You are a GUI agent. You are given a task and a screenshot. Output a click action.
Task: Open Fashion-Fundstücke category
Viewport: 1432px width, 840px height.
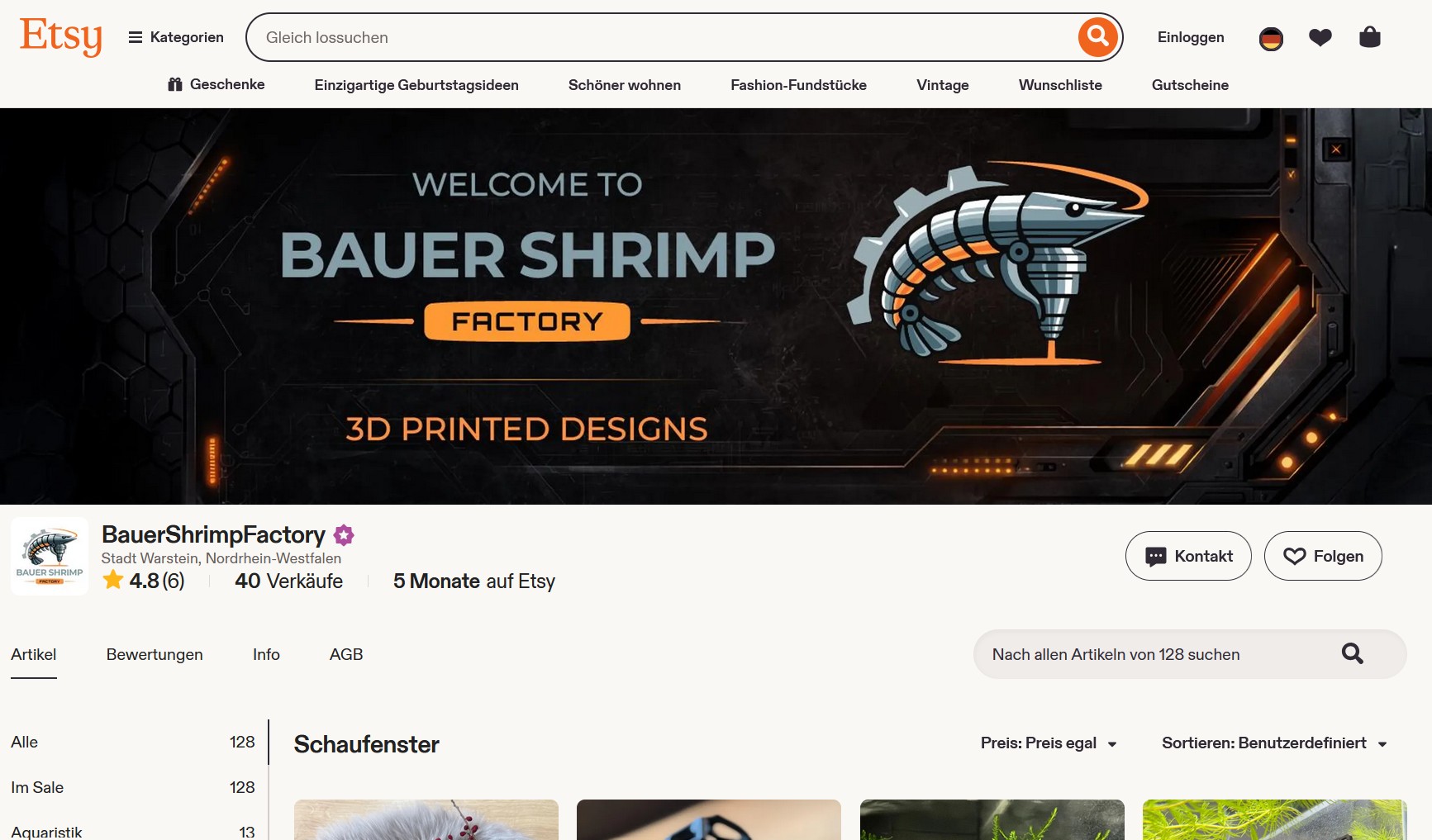click(798, 85)
